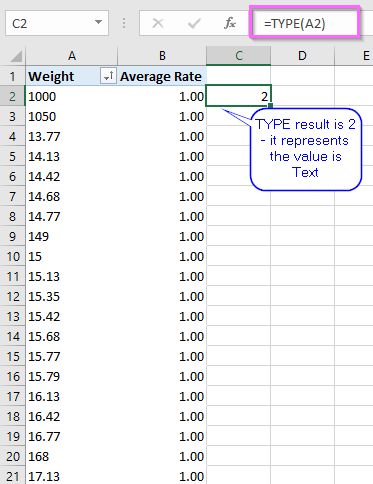
Task: Select cell C2 showing result 2
Action: (238, 96)
